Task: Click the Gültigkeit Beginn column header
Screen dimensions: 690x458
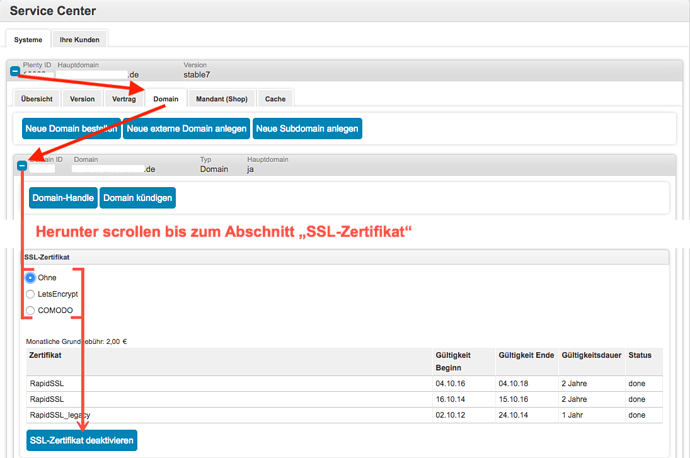Action: pos(464,362)
